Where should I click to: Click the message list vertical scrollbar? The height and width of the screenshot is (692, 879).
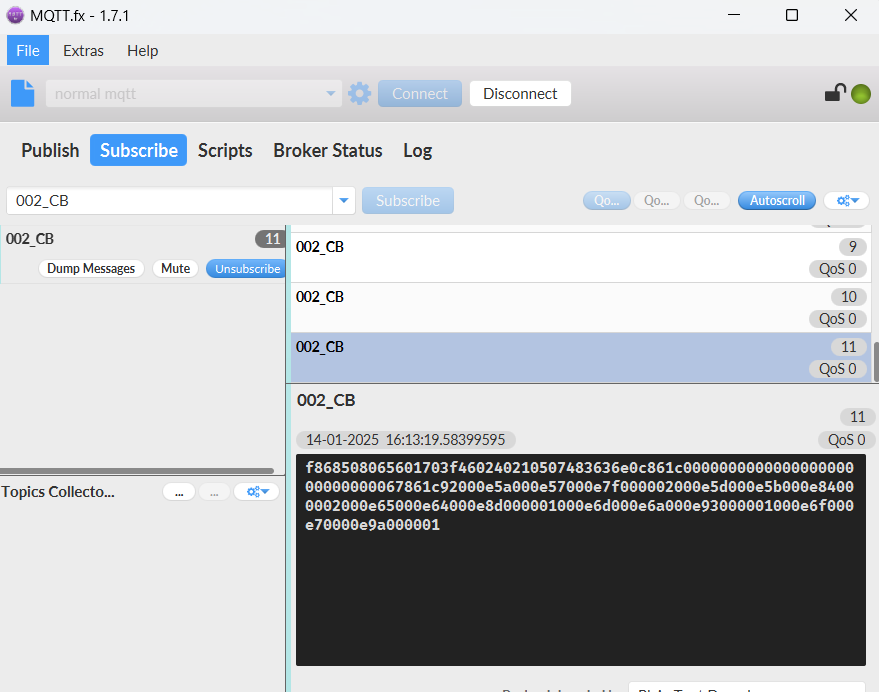875,362
